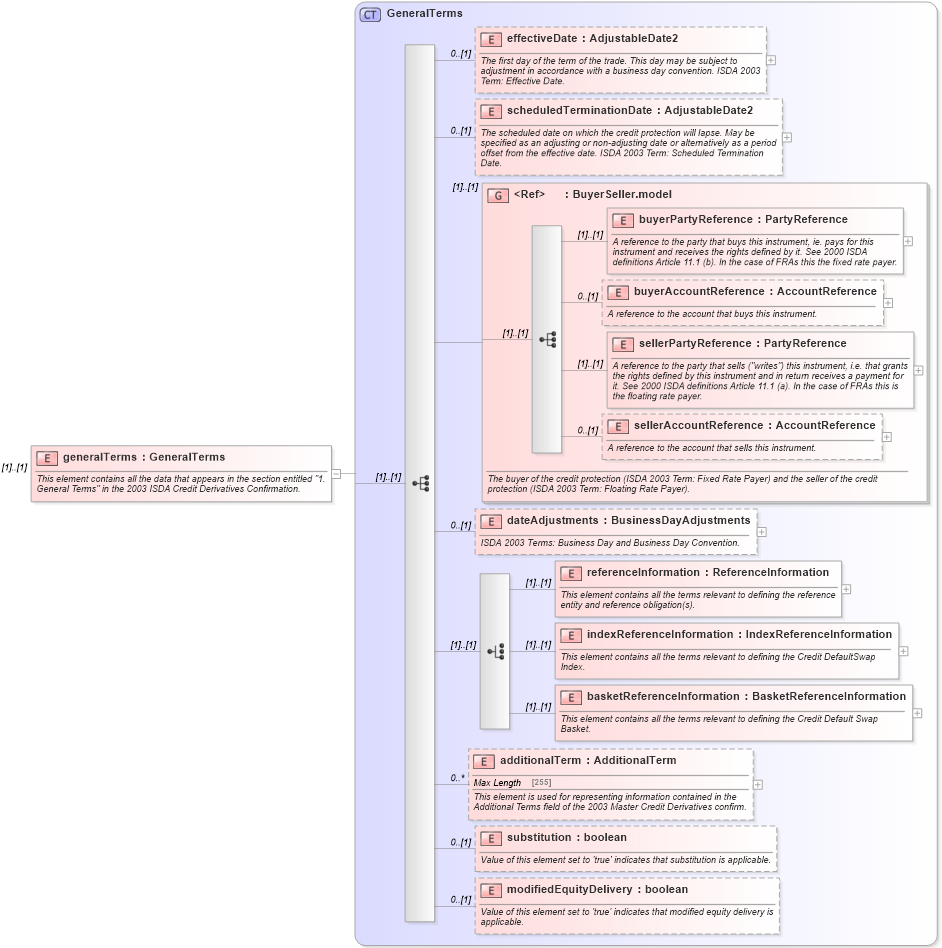Click the G icon of BuyerSeller.model
This screenshot has height=948, width=942.
click(498, 196)
